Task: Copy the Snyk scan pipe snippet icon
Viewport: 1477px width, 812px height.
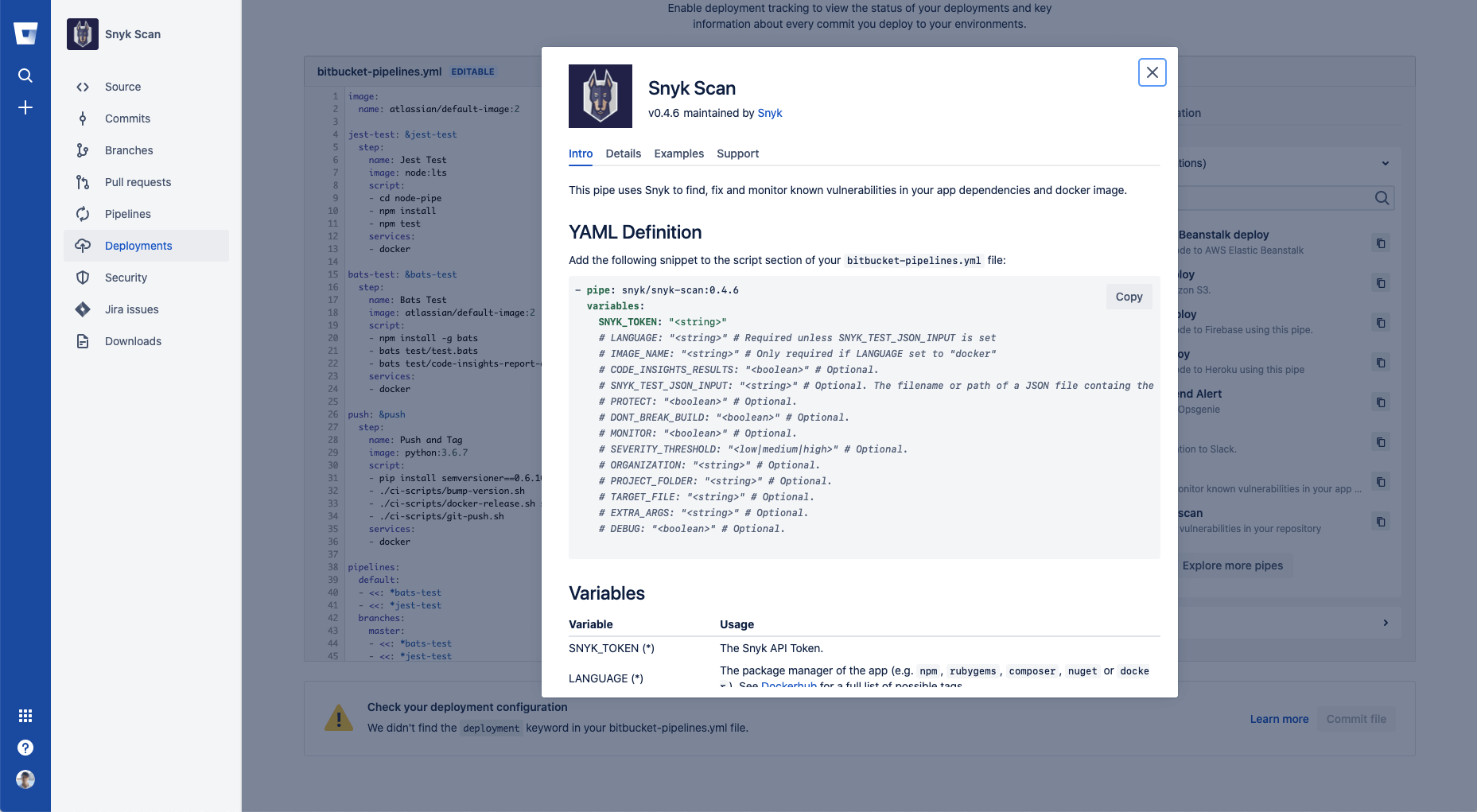Action: click(x=1382, y=522)
